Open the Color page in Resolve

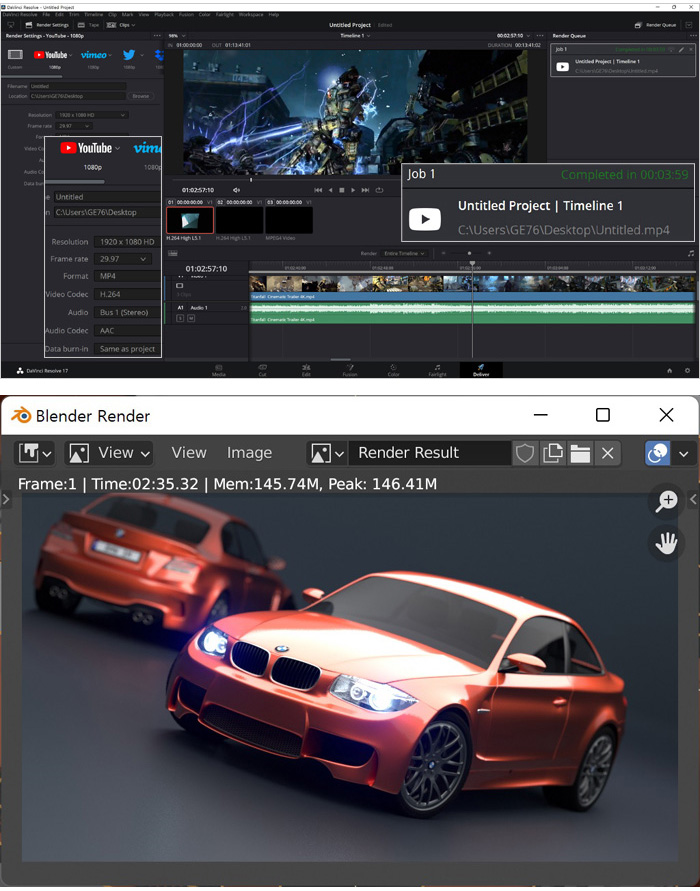[392, 370]
